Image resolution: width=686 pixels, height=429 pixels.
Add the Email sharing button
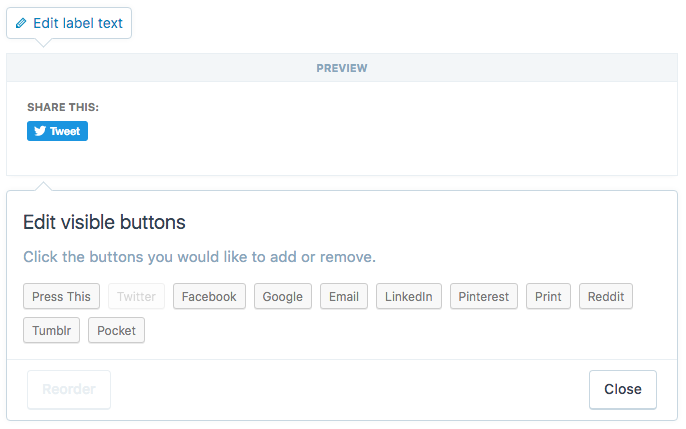tap(344, 296)
